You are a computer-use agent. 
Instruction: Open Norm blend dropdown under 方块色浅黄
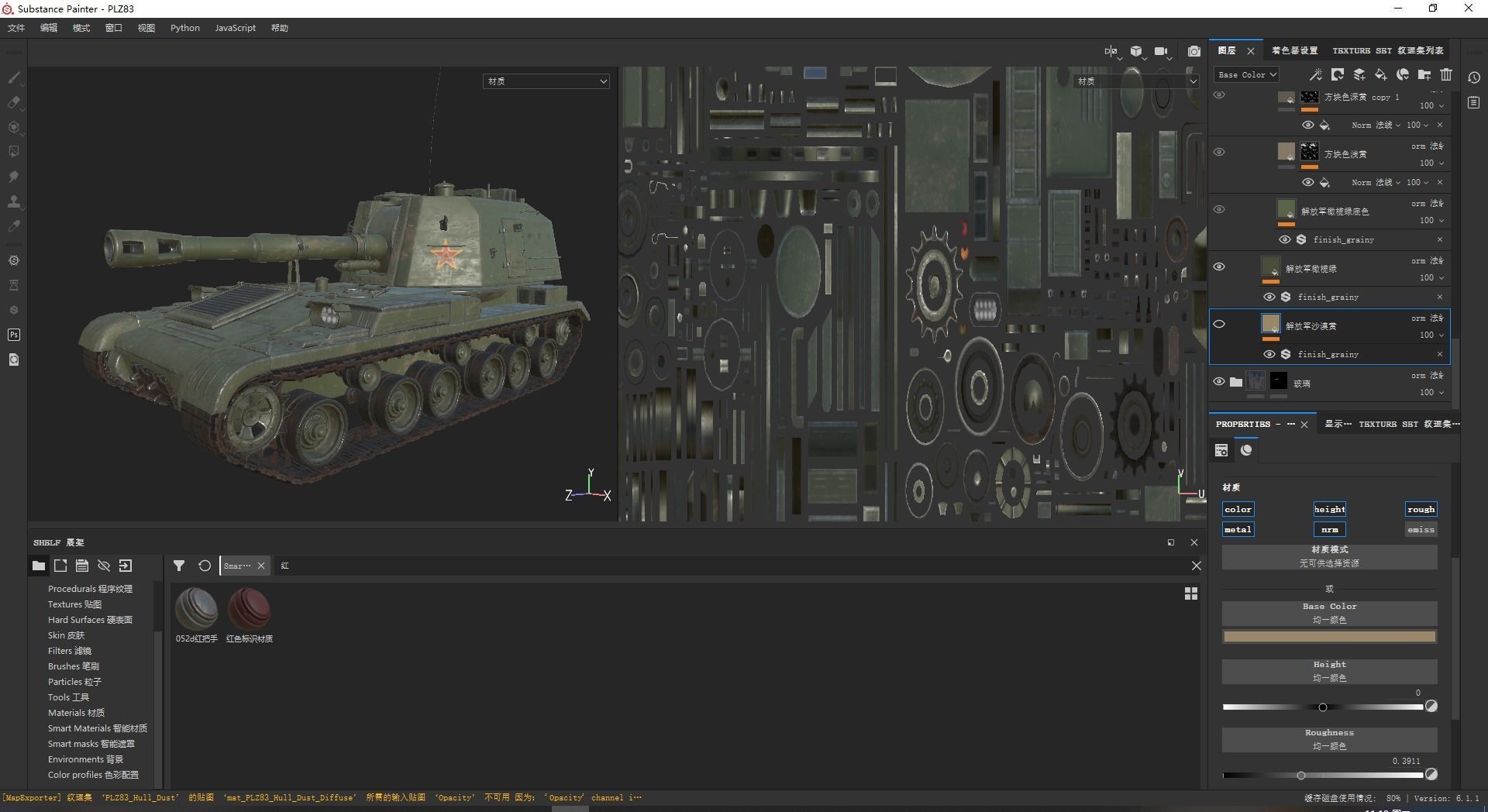pyautogui.click(x=1376, y=182)
